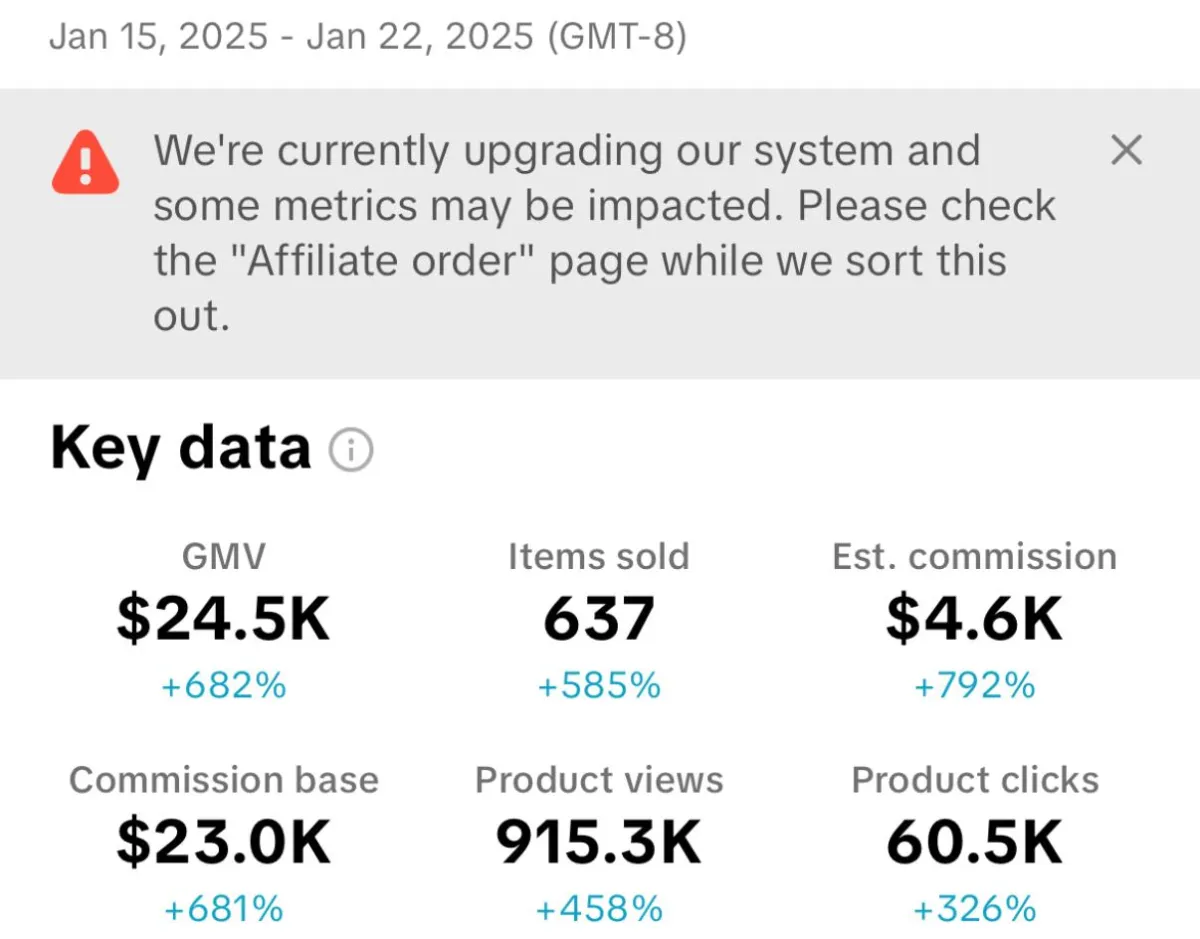1200x939 pixels.
Task: Click the +681% commission base change
Action: [x=224, y=910]
